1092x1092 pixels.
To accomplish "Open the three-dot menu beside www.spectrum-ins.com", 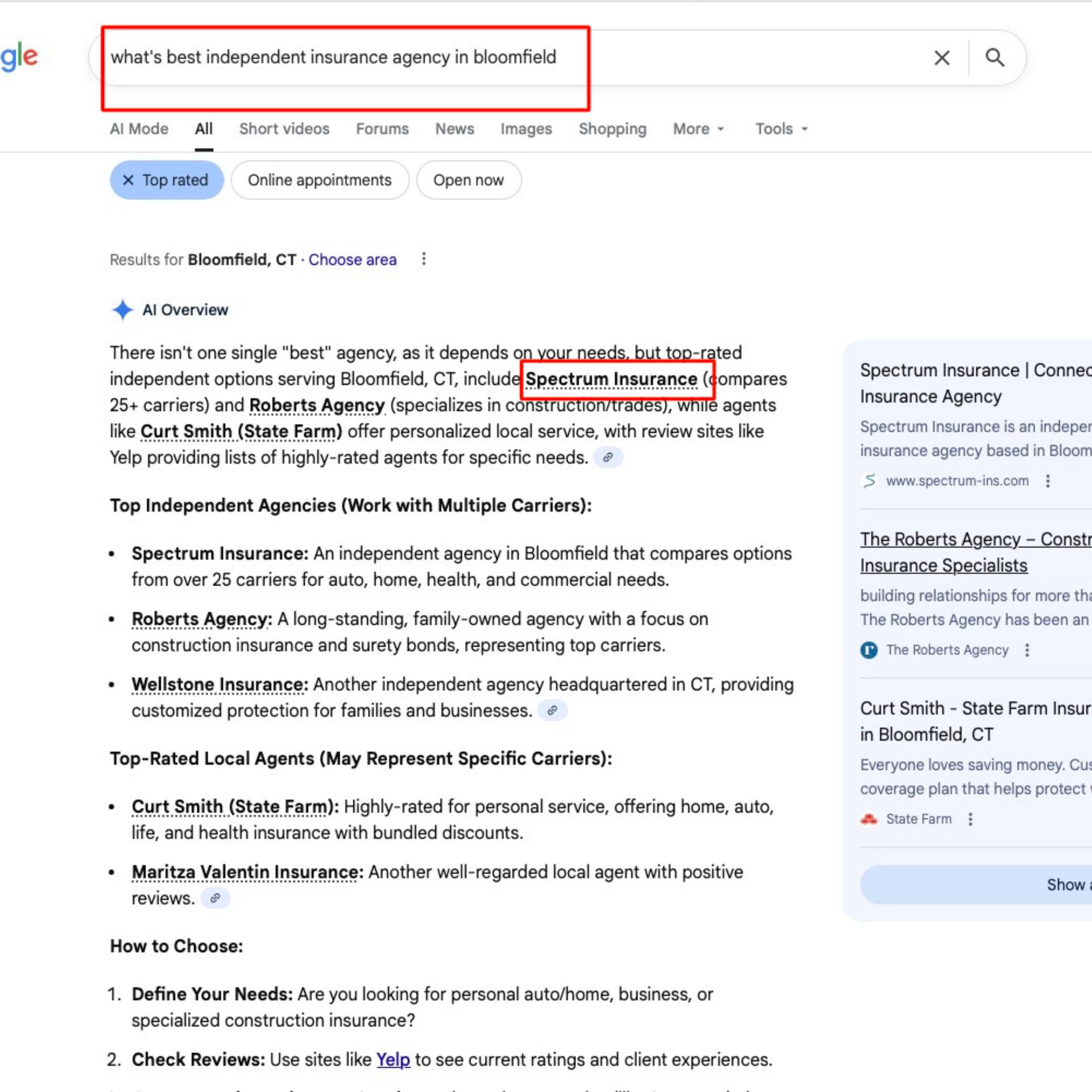I will point(1048,481).
